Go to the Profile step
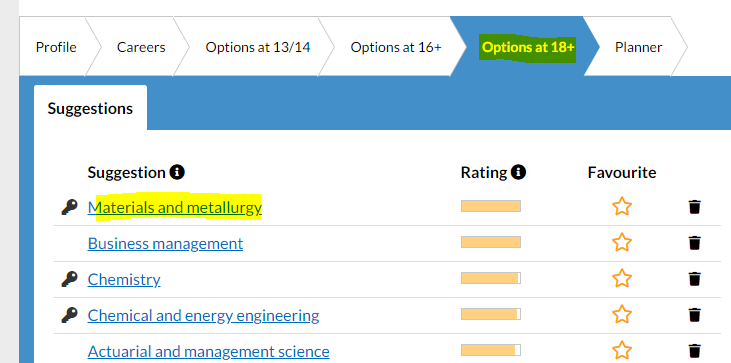This screenshot has height=363, width=731. (x=56, y=47)
